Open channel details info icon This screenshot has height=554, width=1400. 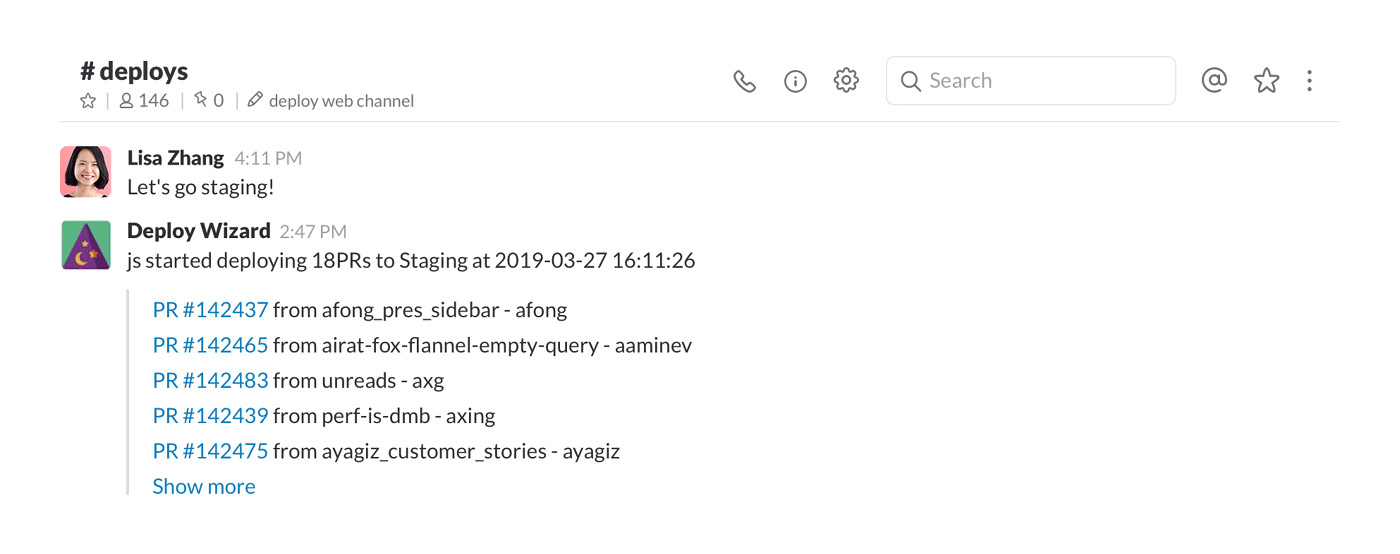(x=795, y=81)
